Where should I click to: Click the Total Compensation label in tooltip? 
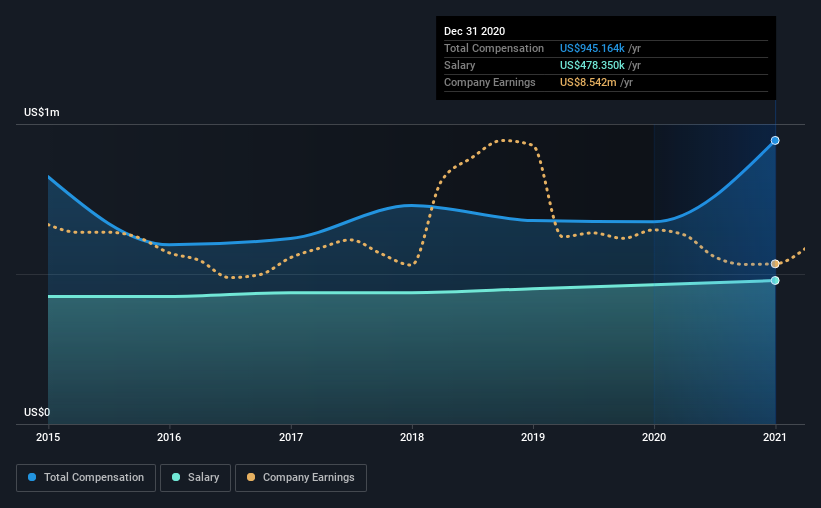[494, 48]
